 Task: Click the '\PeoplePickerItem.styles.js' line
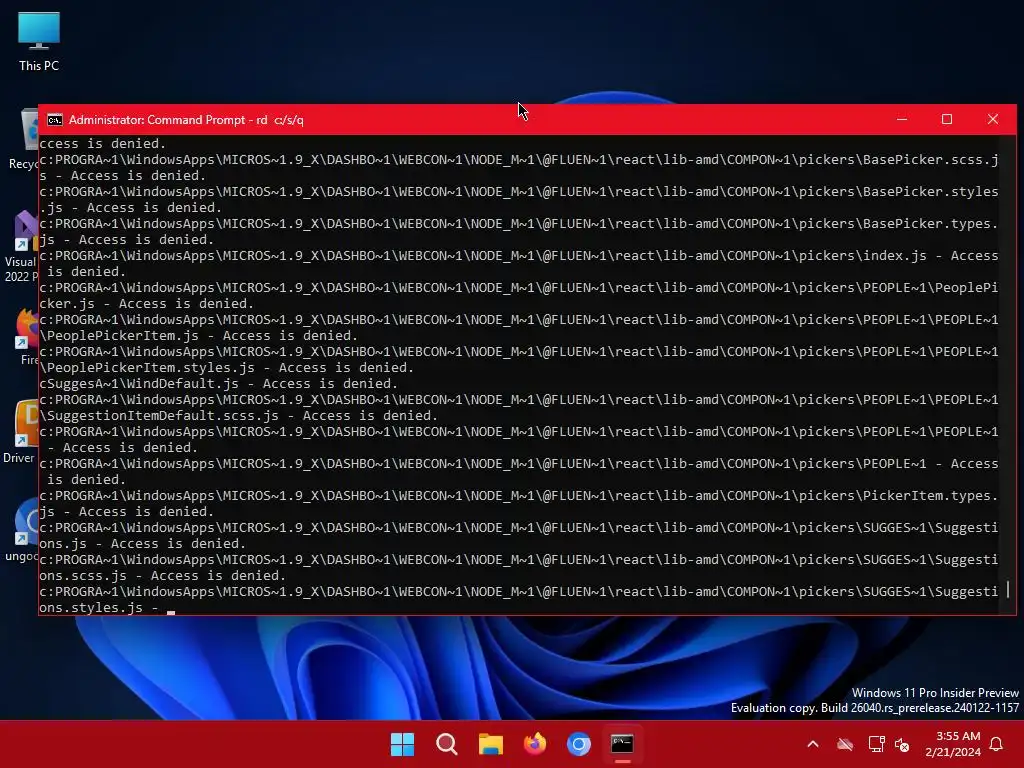(x=227, y=368)
